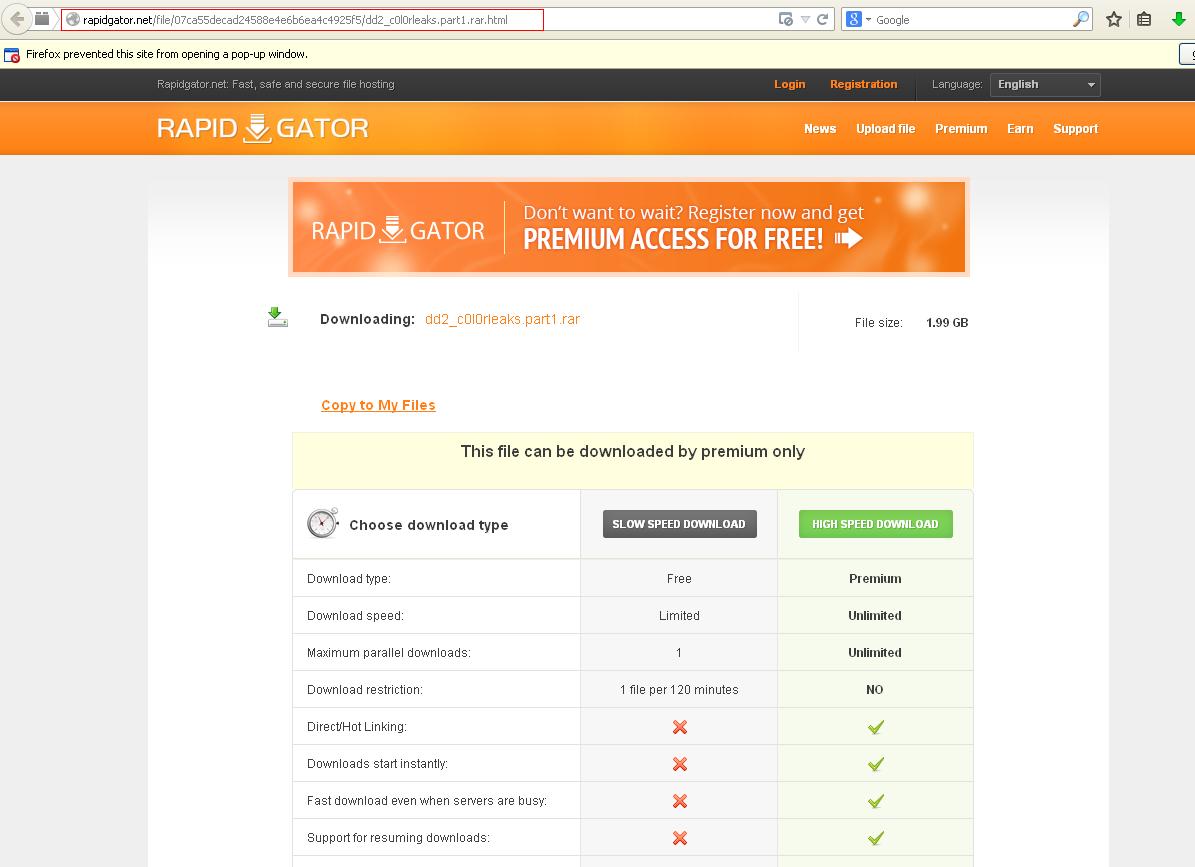Click the stopwatch icon beside Choose download type
1195x867 pixels.
point(322,523)
